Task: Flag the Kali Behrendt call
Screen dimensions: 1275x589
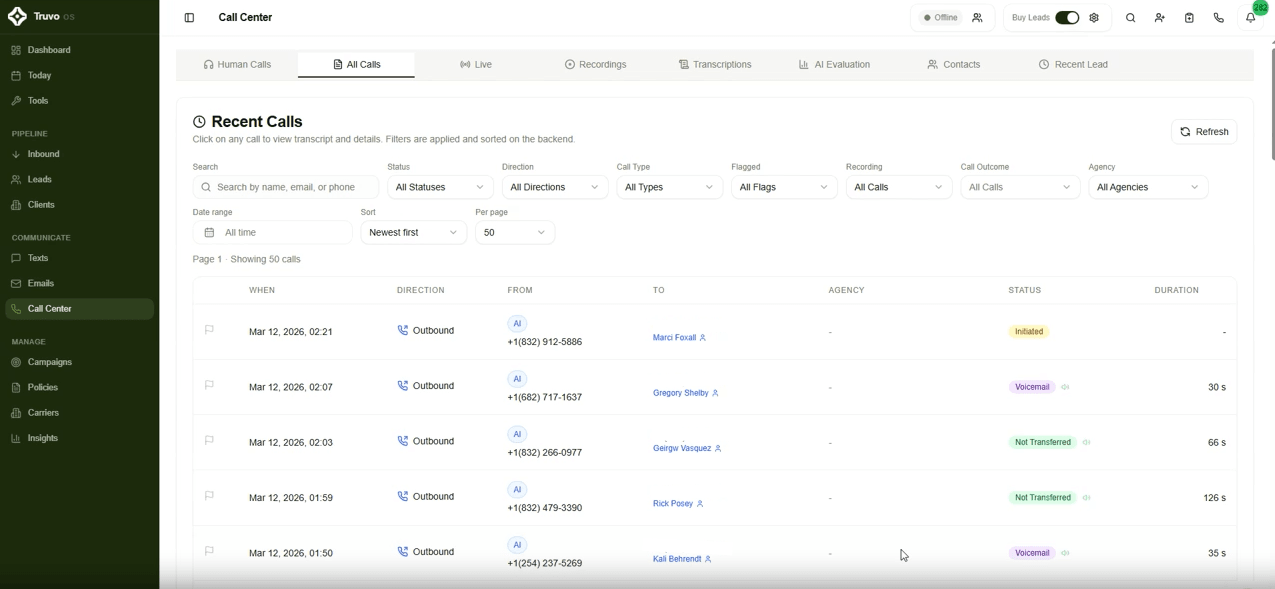Action: point(209,551)
